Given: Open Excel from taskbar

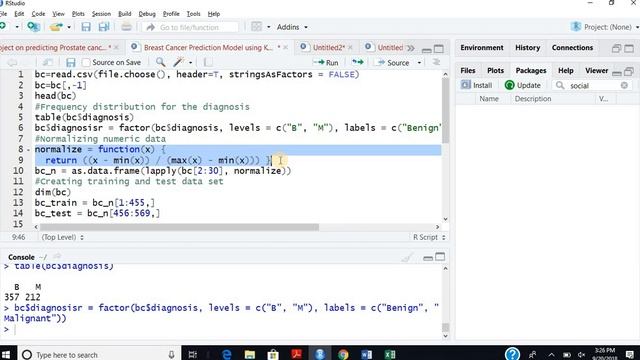Looking at the screenshot, I should click(x=390, y=354).
